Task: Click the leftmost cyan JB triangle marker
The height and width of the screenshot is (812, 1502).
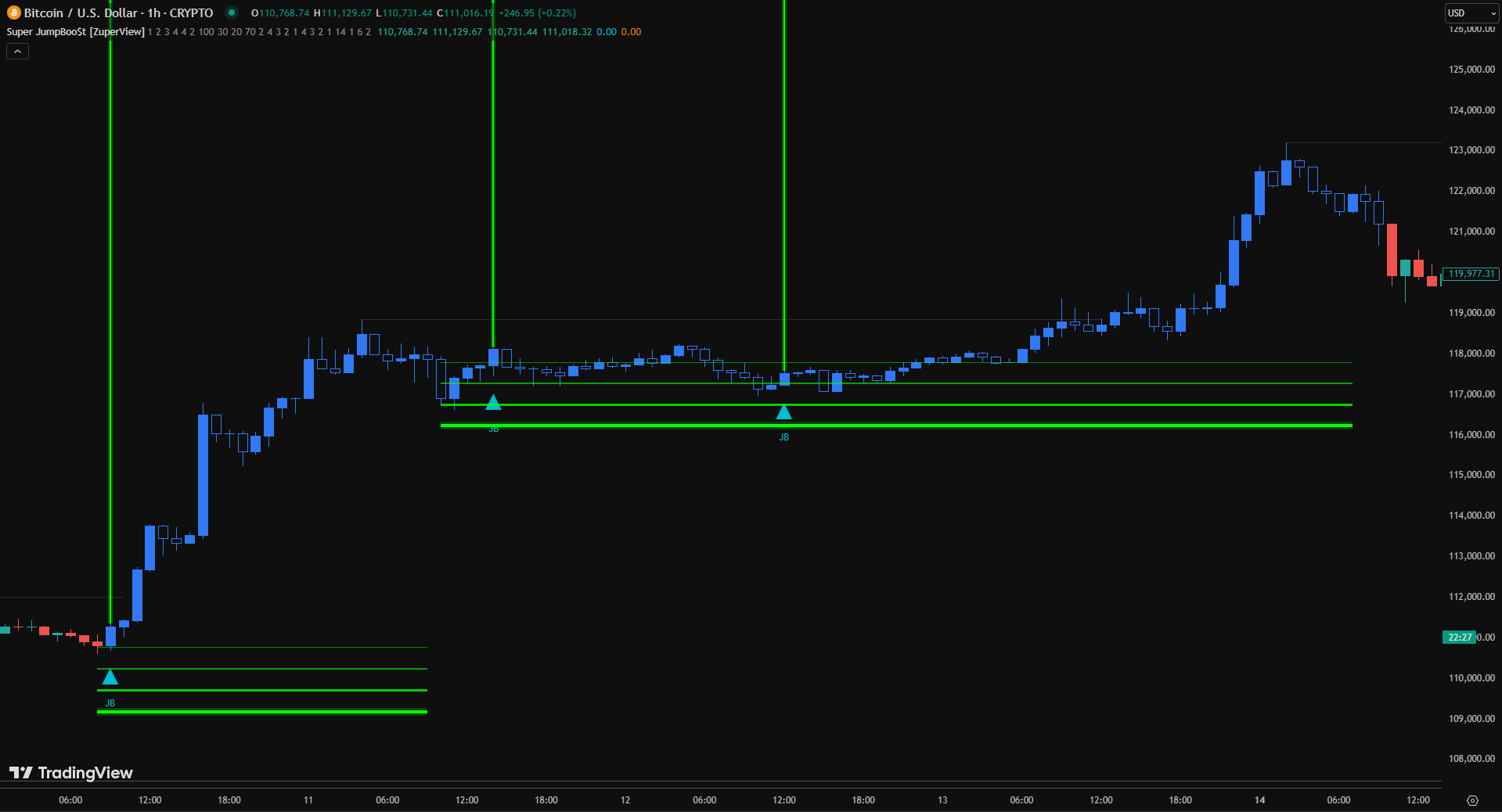Action: pyautogui.click(x=110, y=677)
